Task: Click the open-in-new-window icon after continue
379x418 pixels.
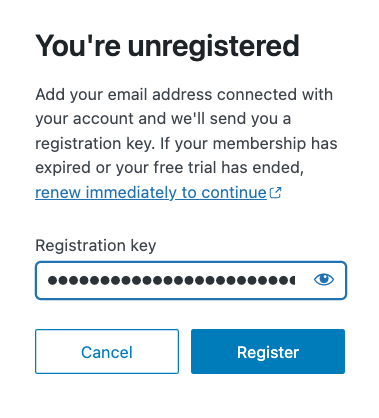Action: (x=275, y=193)
